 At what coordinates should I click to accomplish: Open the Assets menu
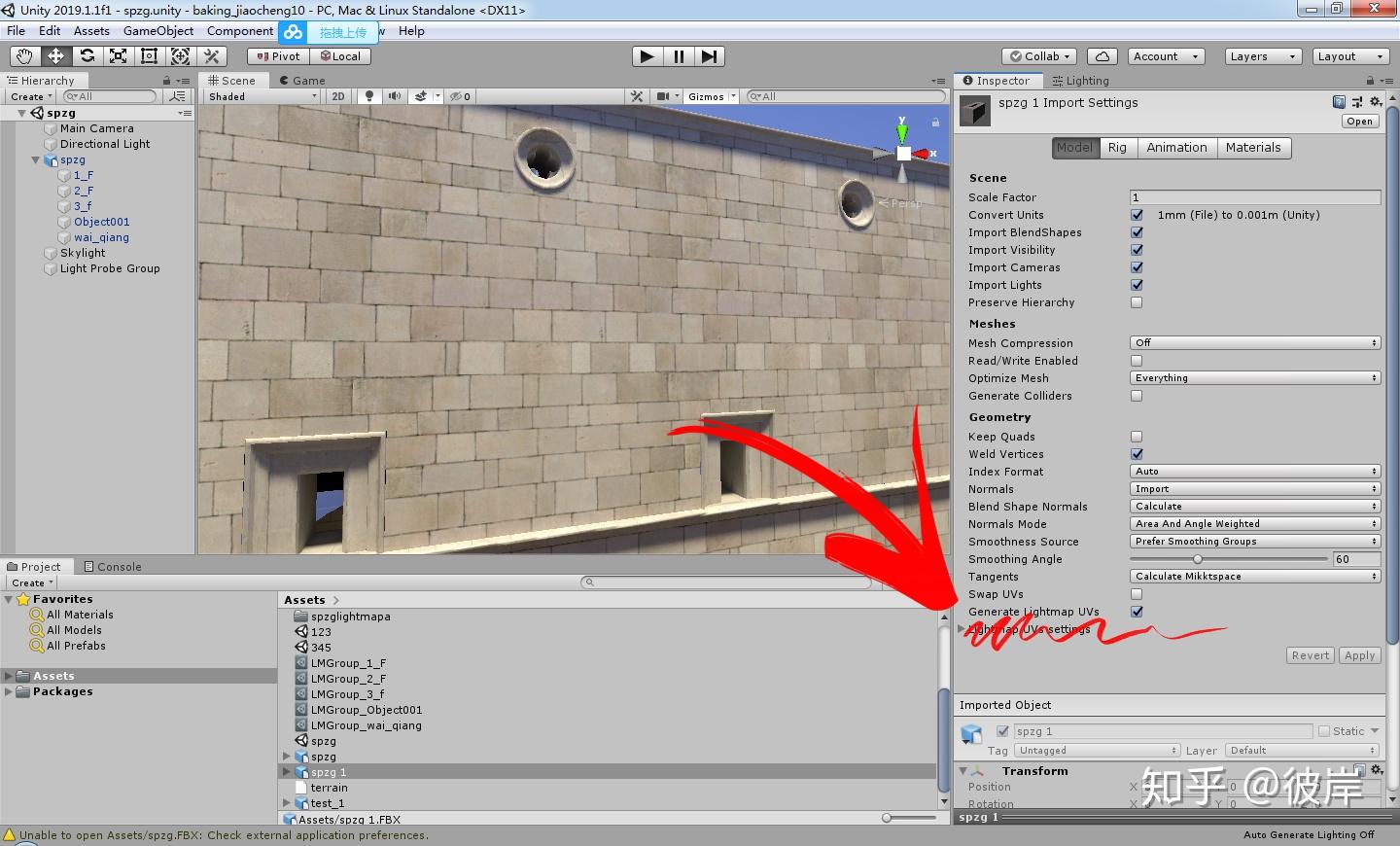tap(91, 31)
